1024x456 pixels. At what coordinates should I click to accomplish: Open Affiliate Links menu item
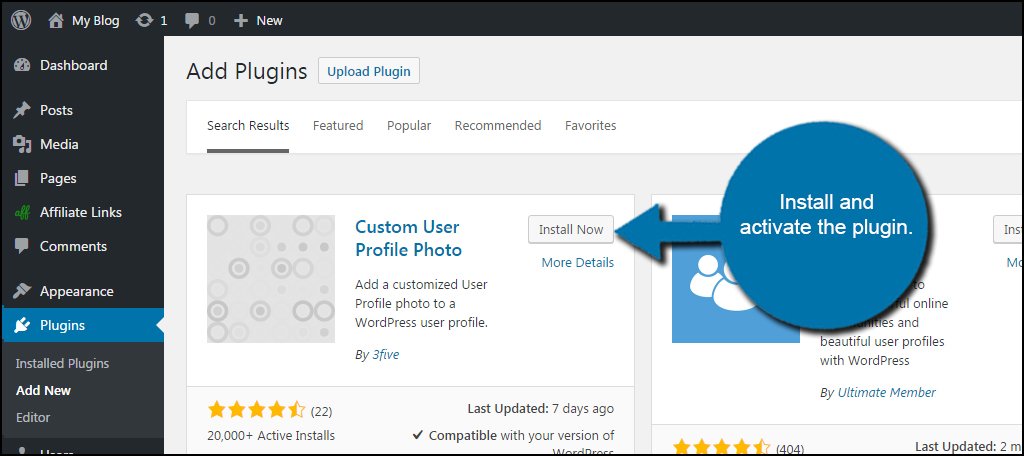[x=82, y=212]
